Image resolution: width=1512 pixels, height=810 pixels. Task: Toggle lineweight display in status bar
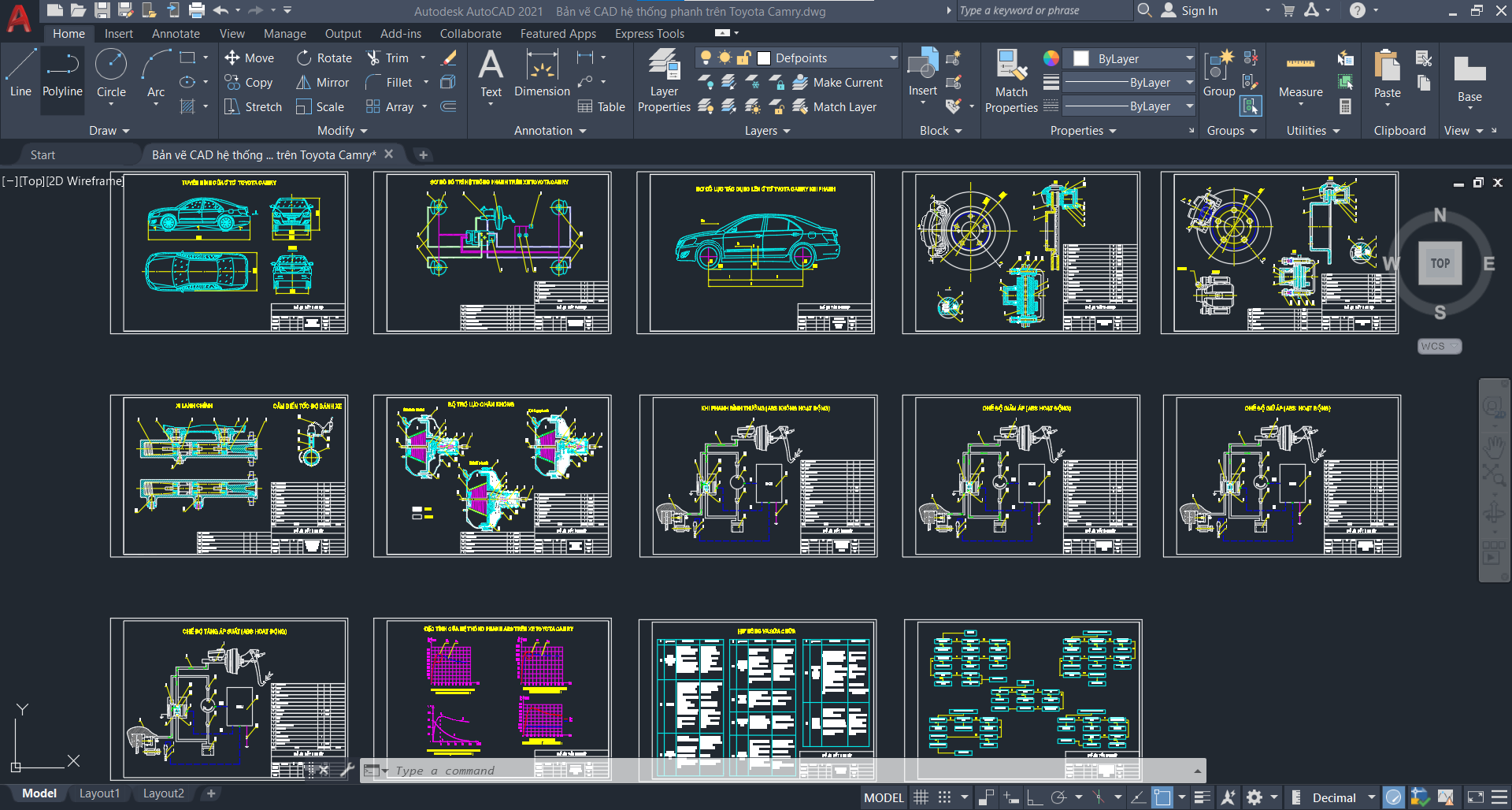pos(1202,797)
